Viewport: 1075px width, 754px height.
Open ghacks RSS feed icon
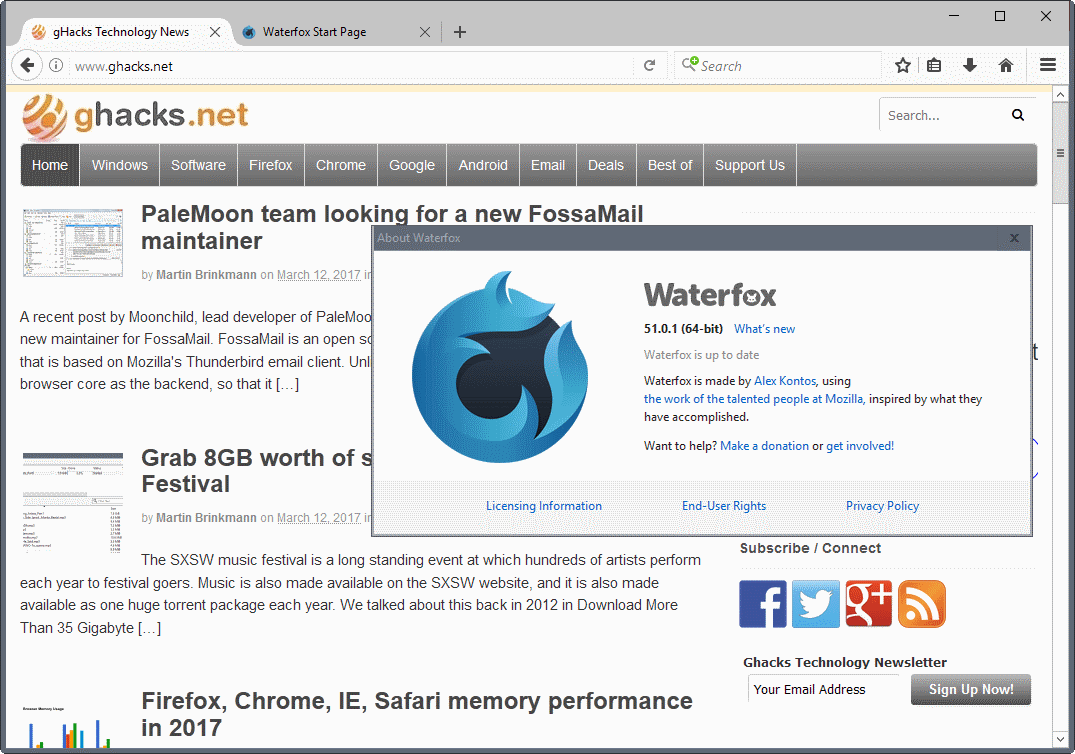pyautogui.click(x=921, y=604)
